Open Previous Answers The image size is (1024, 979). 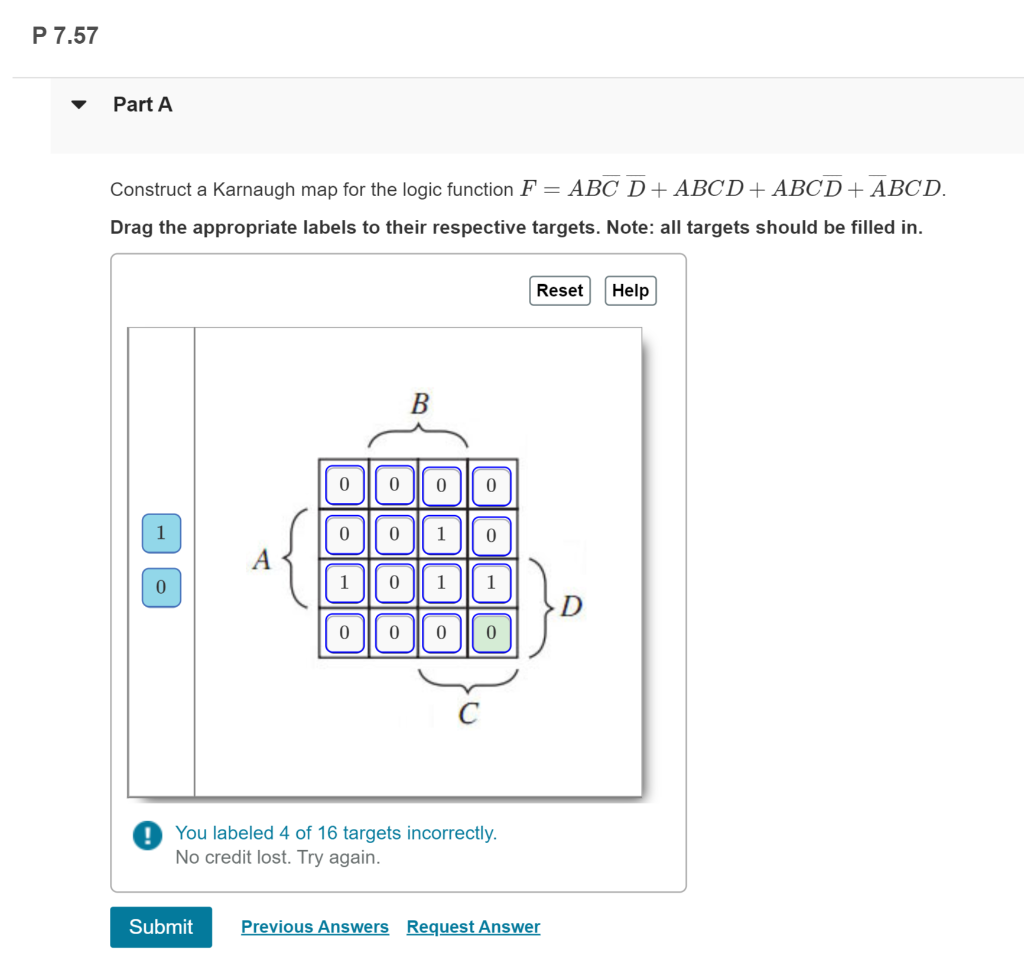314,926
